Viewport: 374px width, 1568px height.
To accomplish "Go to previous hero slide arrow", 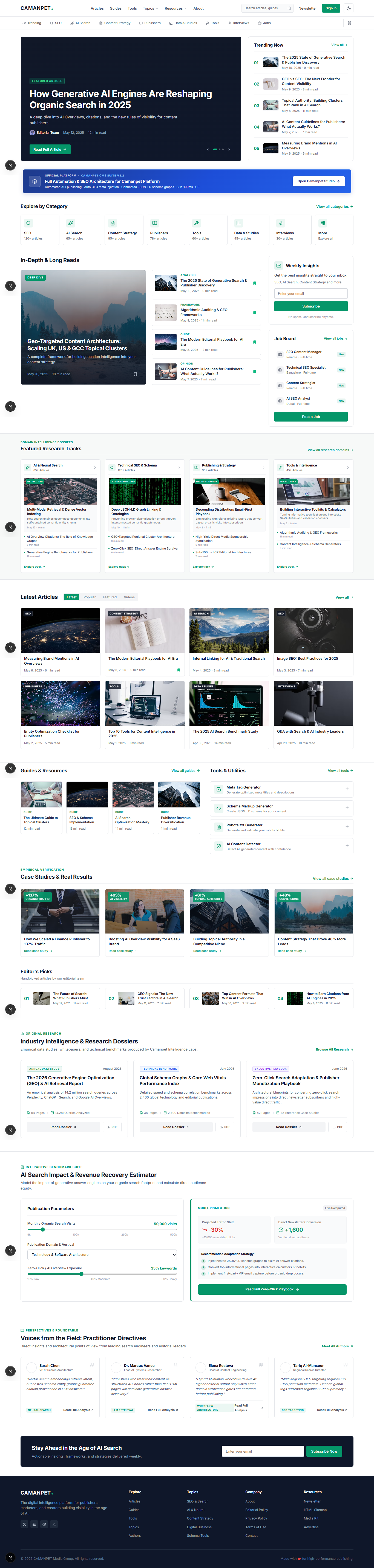I will 208,149.
